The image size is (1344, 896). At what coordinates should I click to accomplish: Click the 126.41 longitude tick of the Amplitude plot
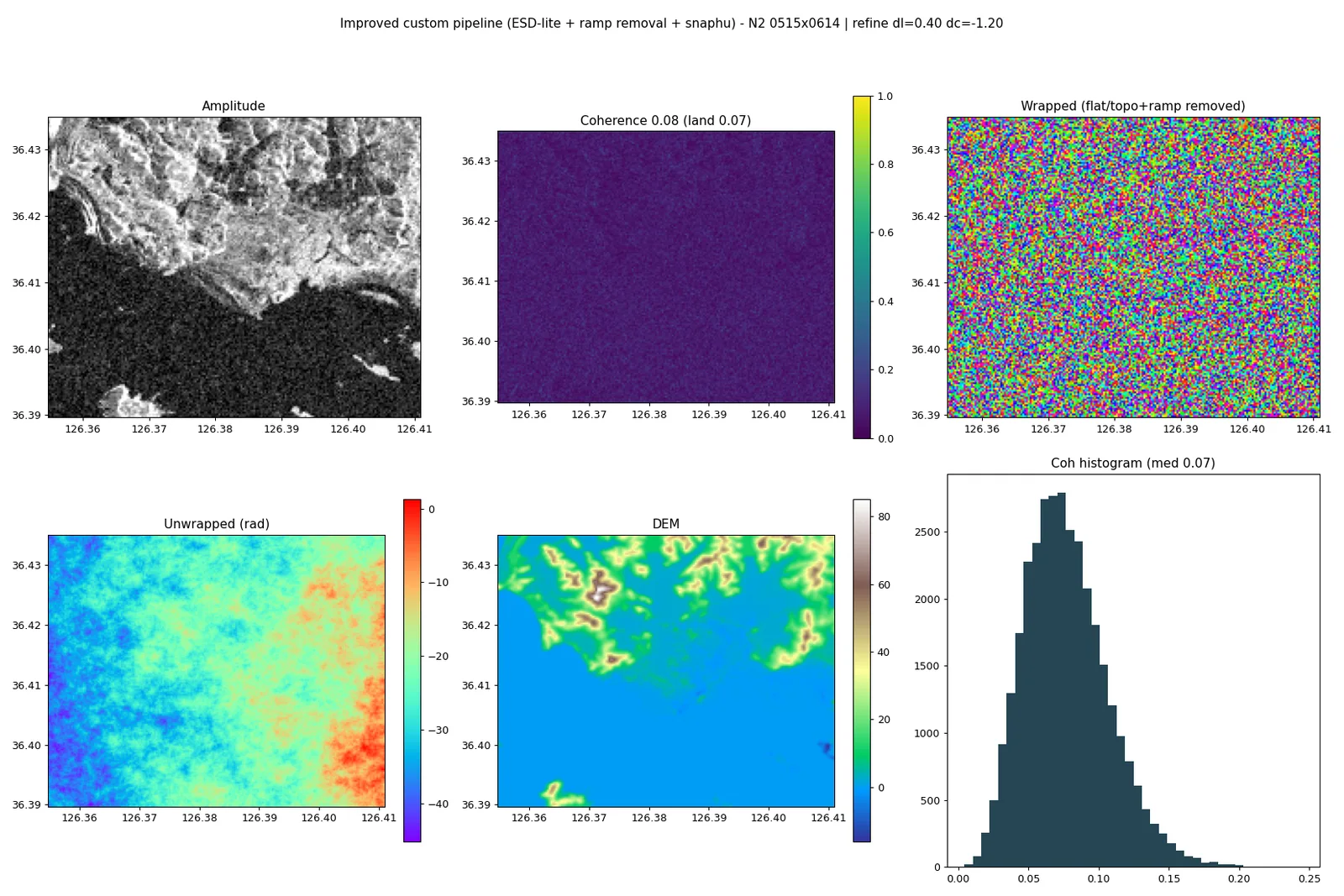coord(414,429)
